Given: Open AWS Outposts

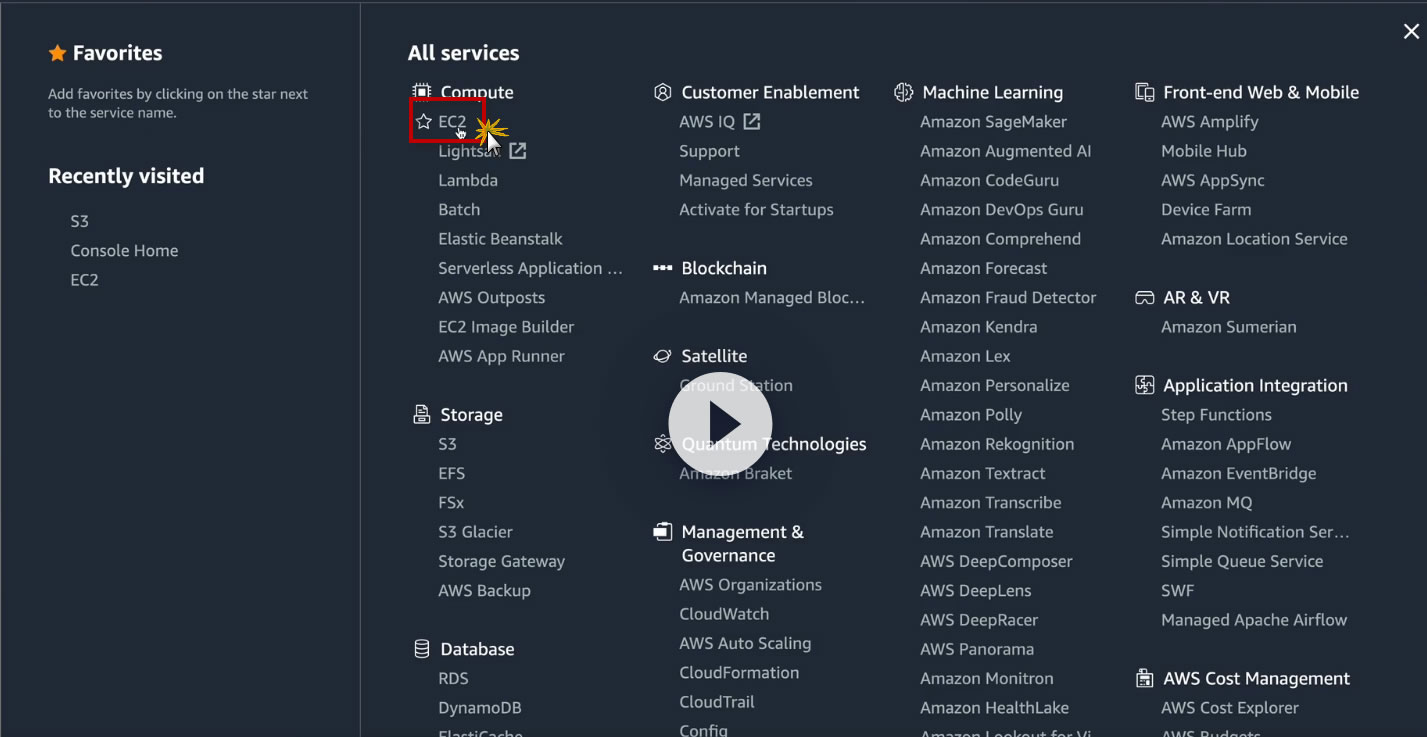Looking at the screenshot, I should (x=491, y=298).
